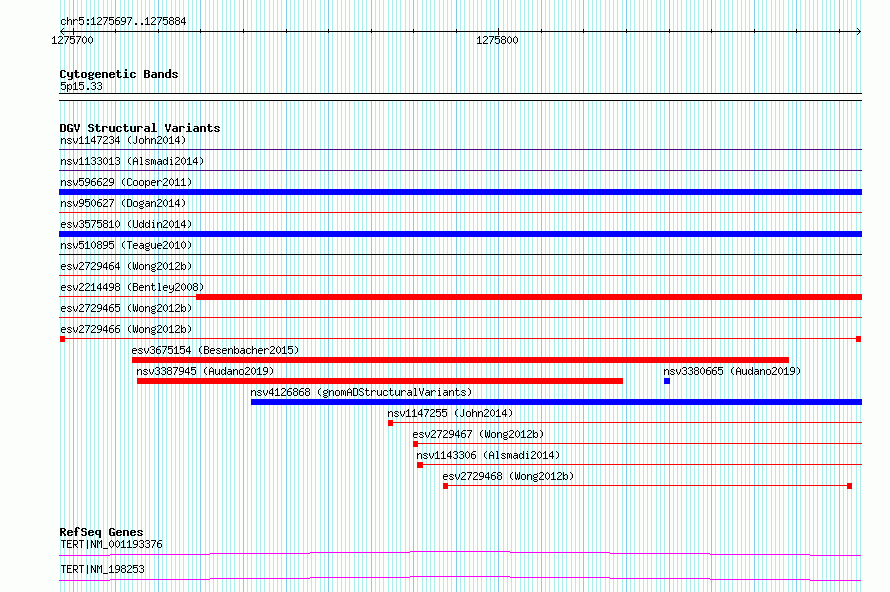Click esv2729466 right red endpoint marker

tap(859, 339)
